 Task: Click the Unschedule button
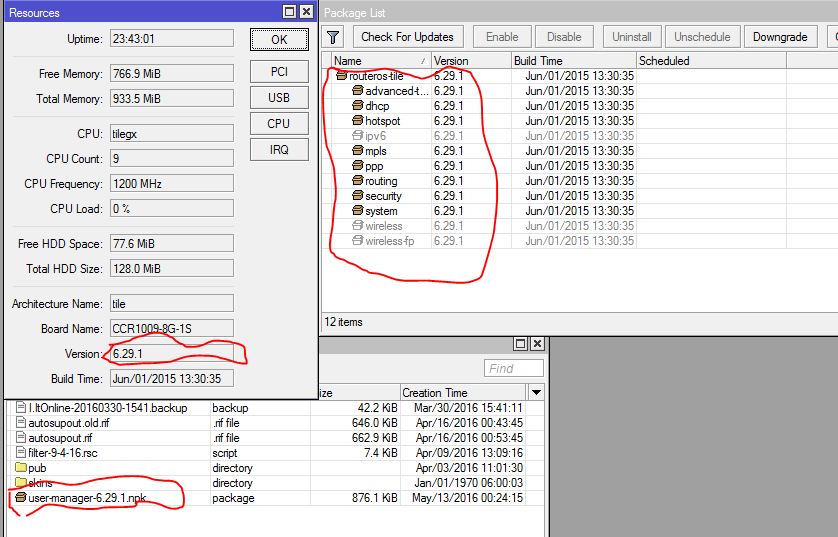tap(702, 37)
